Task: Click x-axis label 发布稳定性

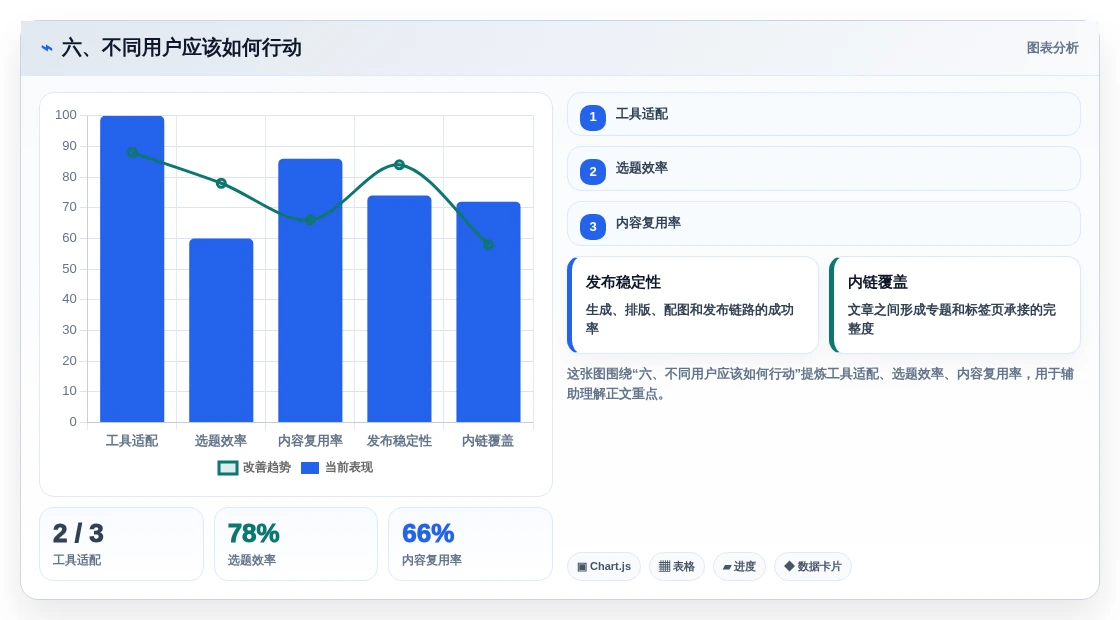Action: pos(399,441)
